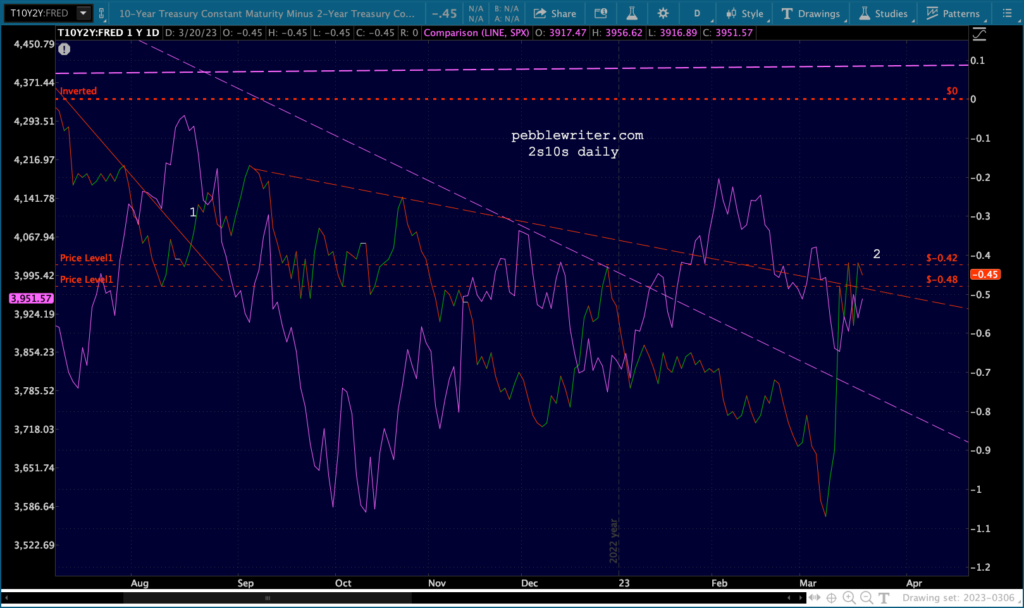The image size is (1024, 608).
Task: Click the scrollbar left arrow in the window's lower corner
Action: pyautogui.click(x=7, y=598)
